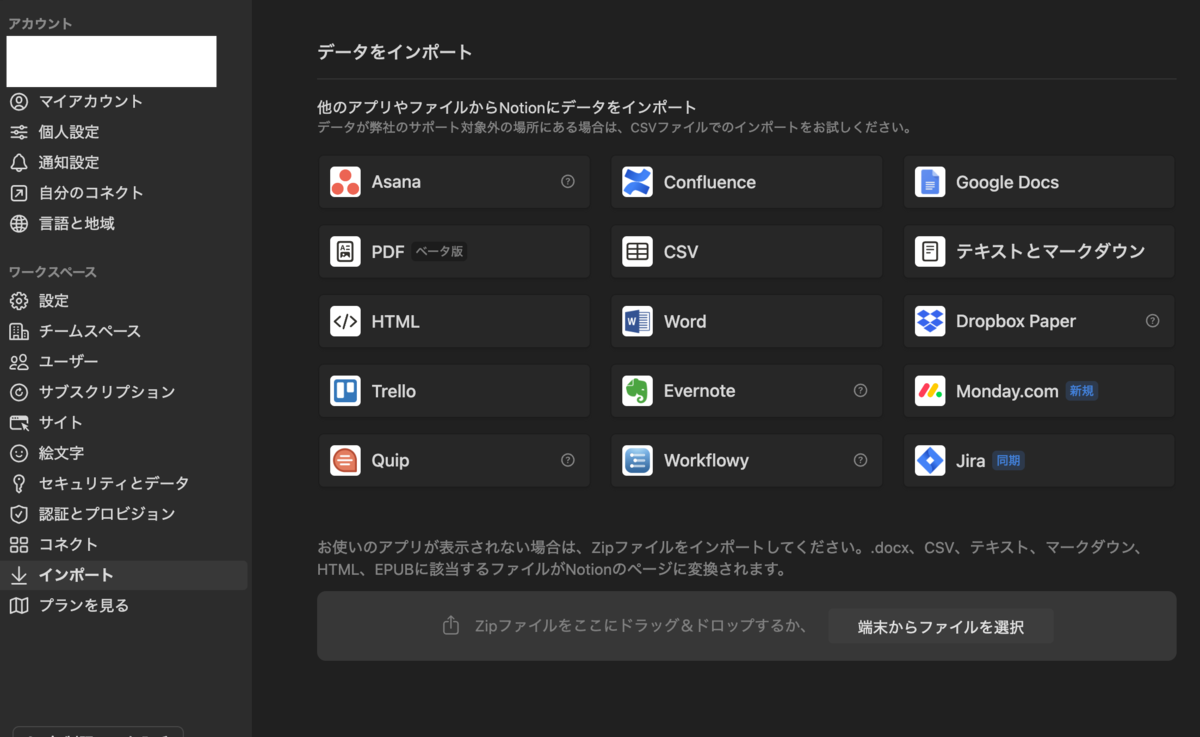The image size is (1200, 737).
Task: Open サイト in sidebar
Action: click(x=124, y=422)
